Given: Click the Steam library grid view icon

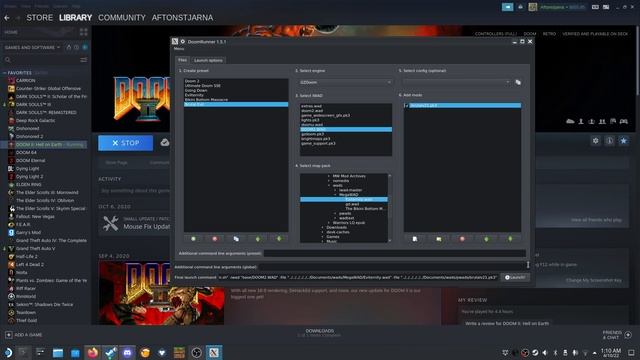Looking at the screenshot, I should point(84,32).
